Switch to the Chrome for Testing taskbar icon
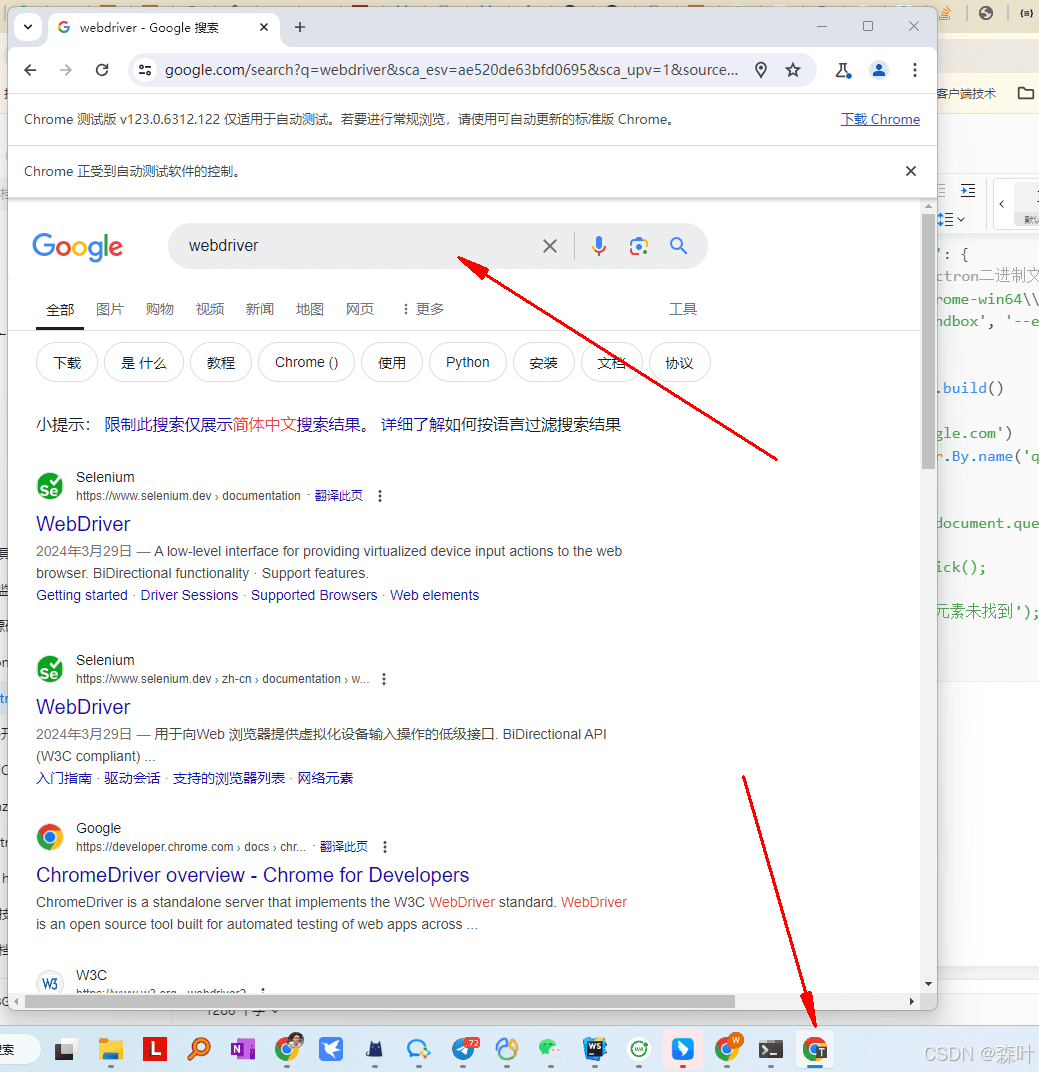1039x1072 pixels. [x=815, y=1049]
